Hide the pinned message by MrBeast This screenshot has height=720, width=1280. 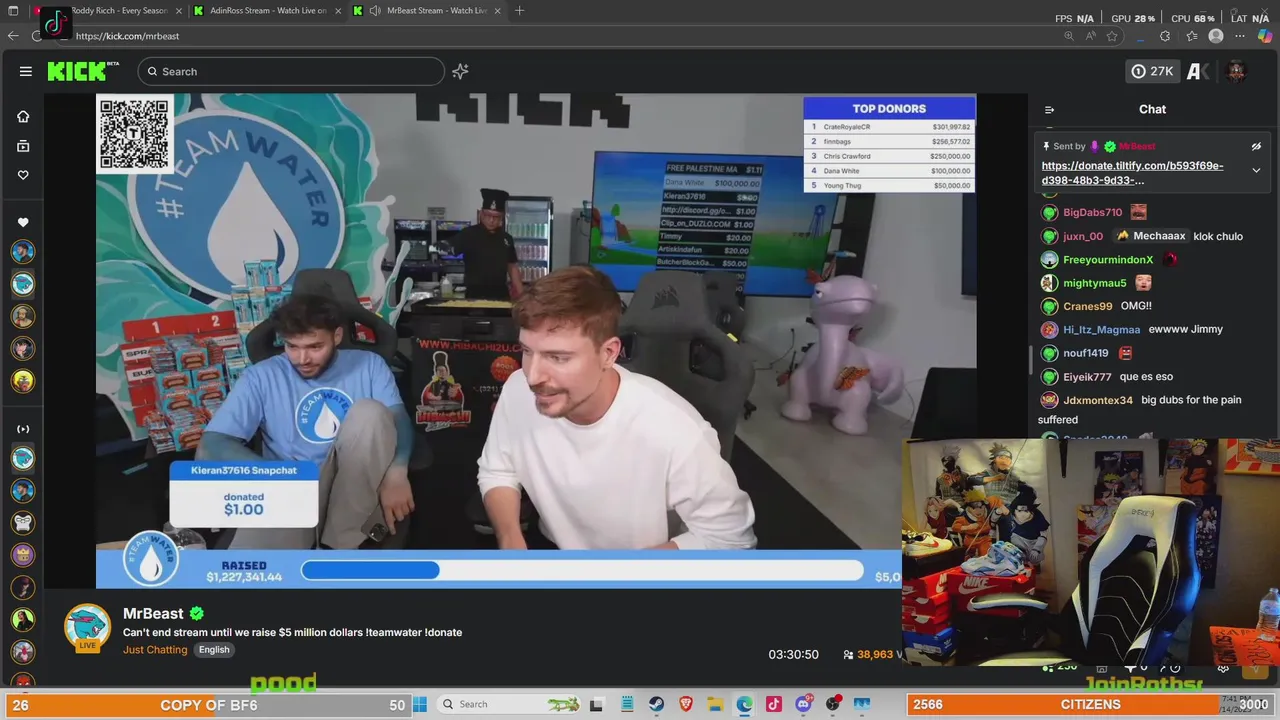1256,146
